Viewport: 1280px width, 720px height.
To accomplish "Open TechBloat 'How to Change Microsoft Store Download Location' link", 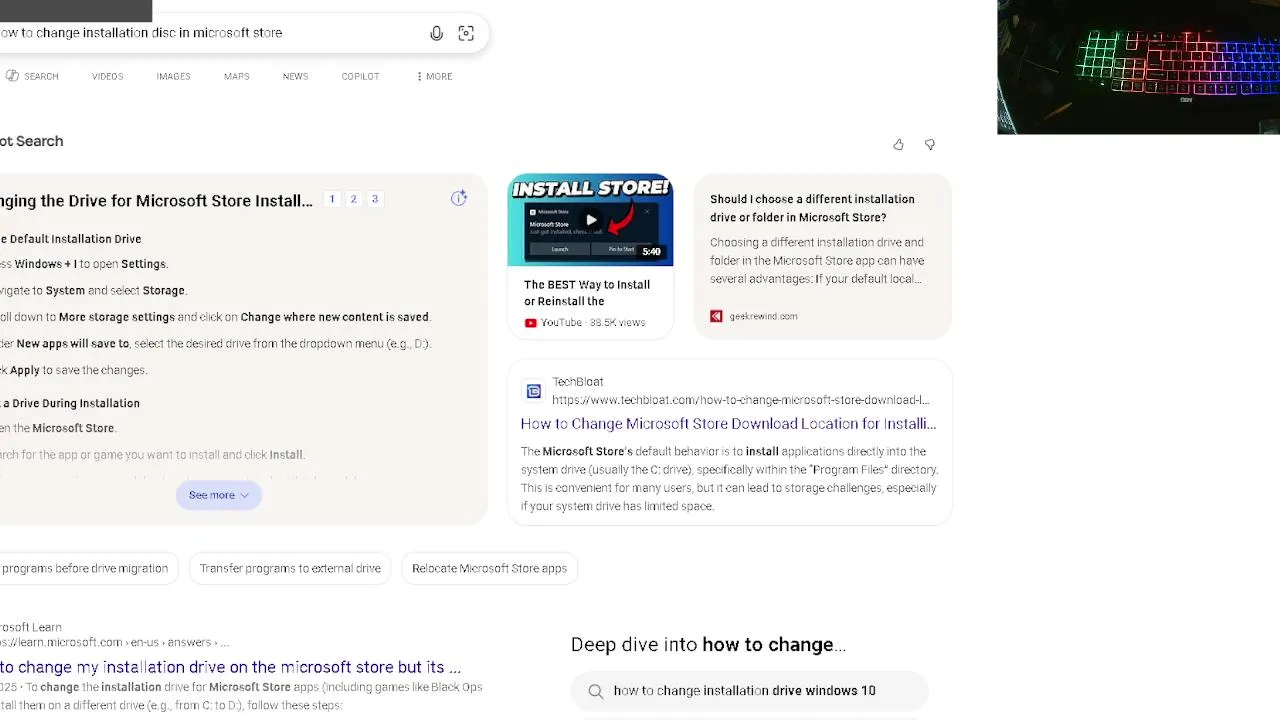I will click(728, 424).
